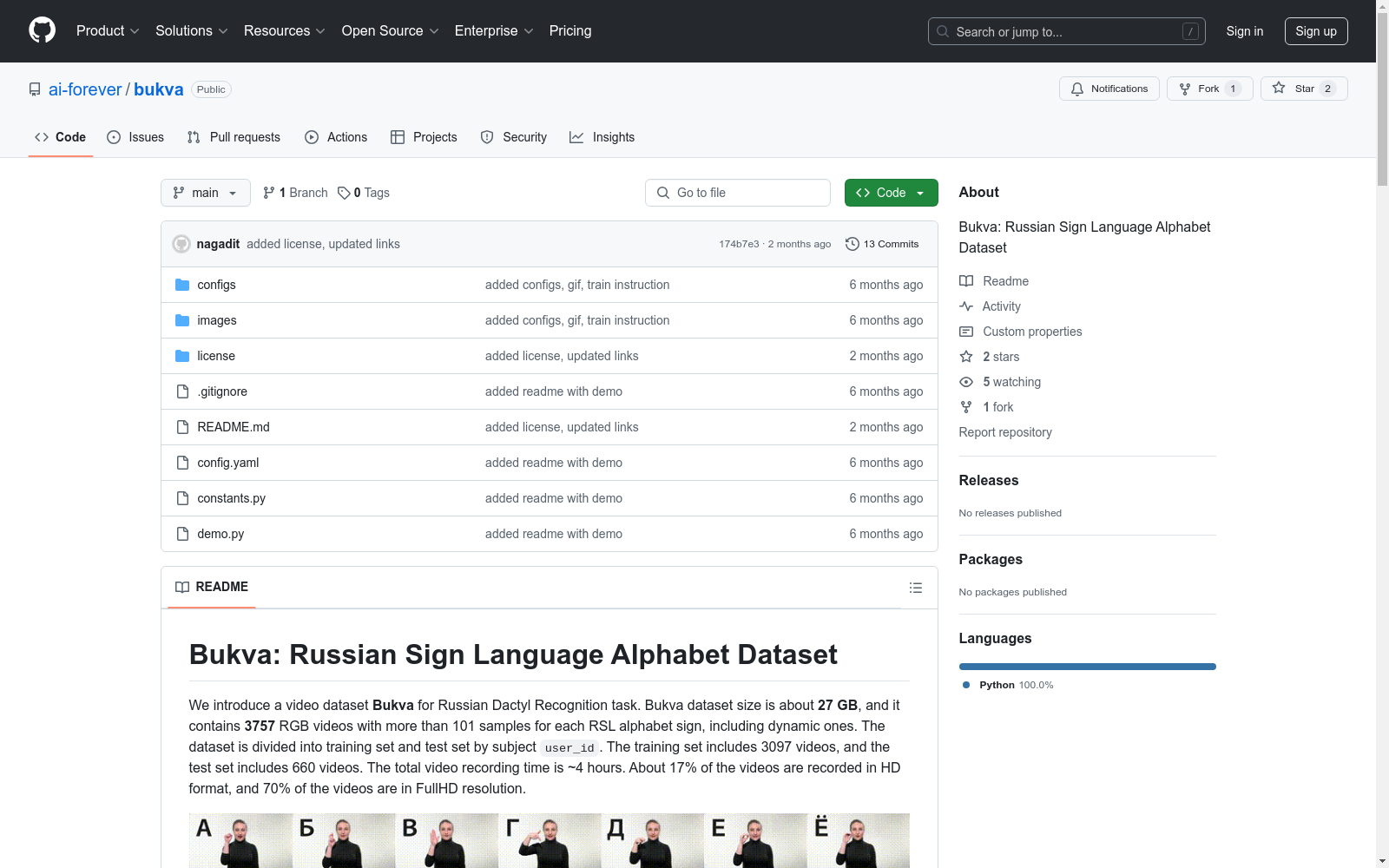Image resolution: width=1389 pixels, height=868 pixels.
Task: Open the GitHub homepage logo
Action: pyautogui.click(x=42, y=30)
